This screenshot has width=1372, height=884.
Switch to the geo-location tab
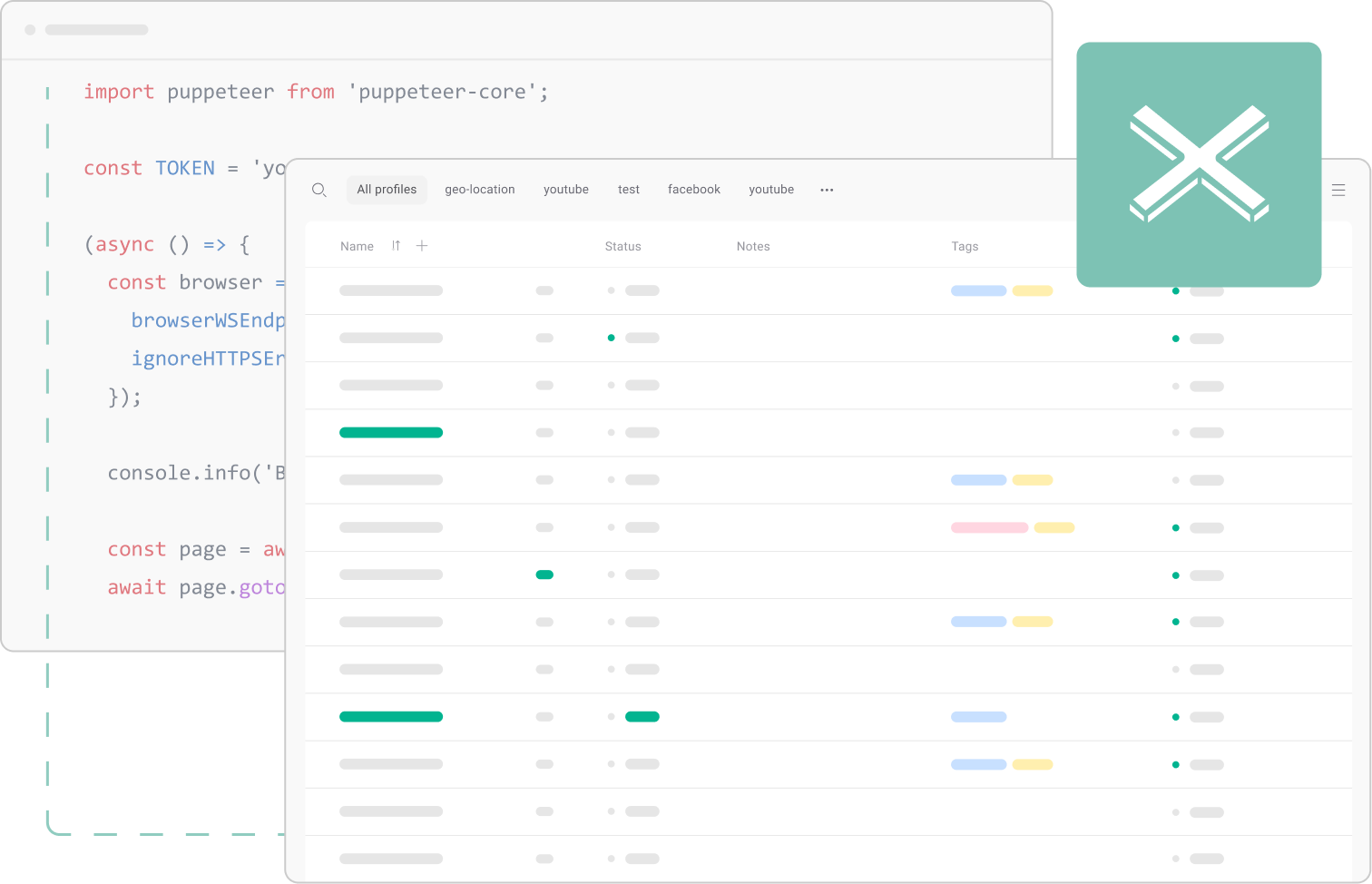coord(480,190)
